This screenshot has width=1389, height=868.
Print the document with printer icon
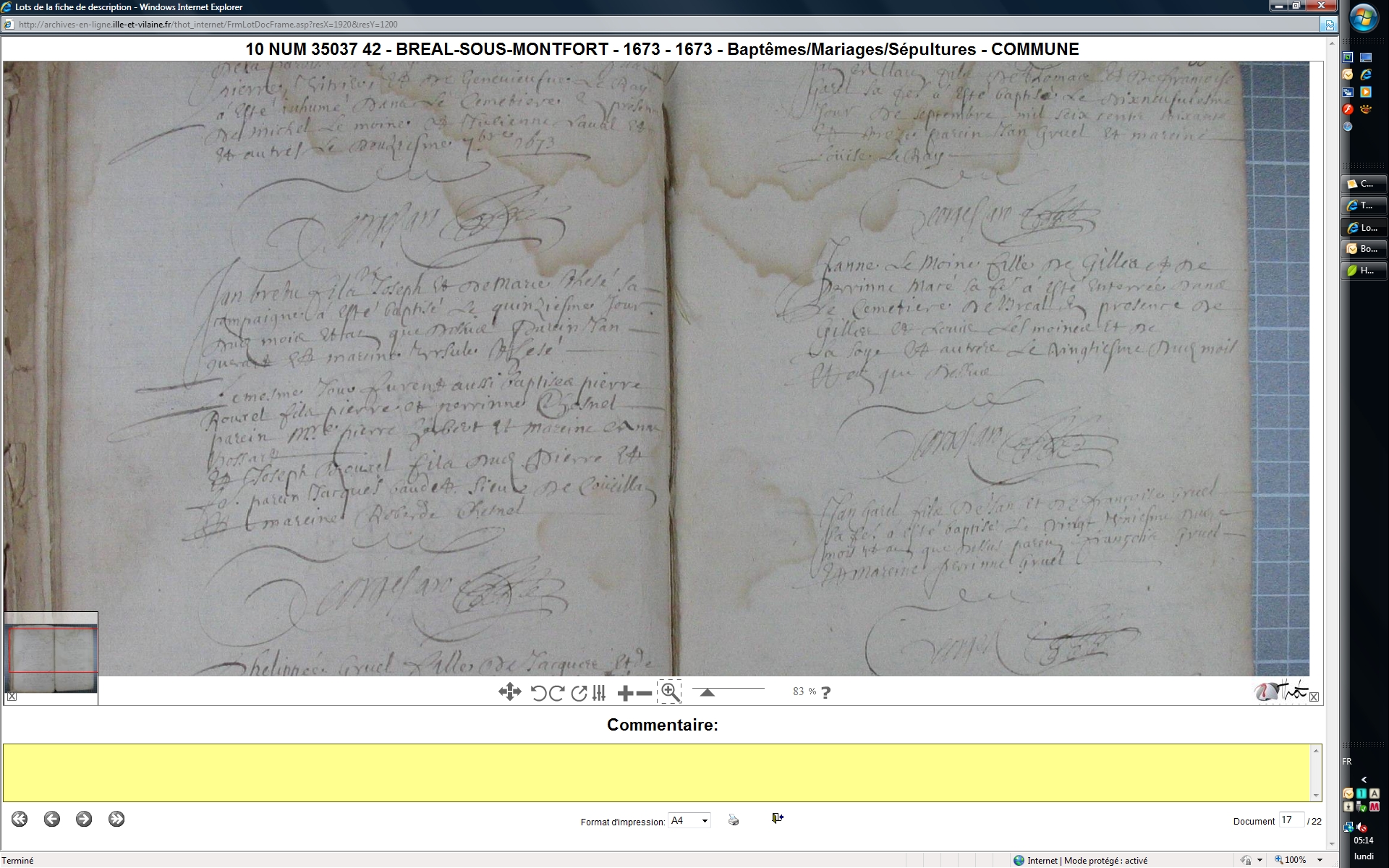734,820
